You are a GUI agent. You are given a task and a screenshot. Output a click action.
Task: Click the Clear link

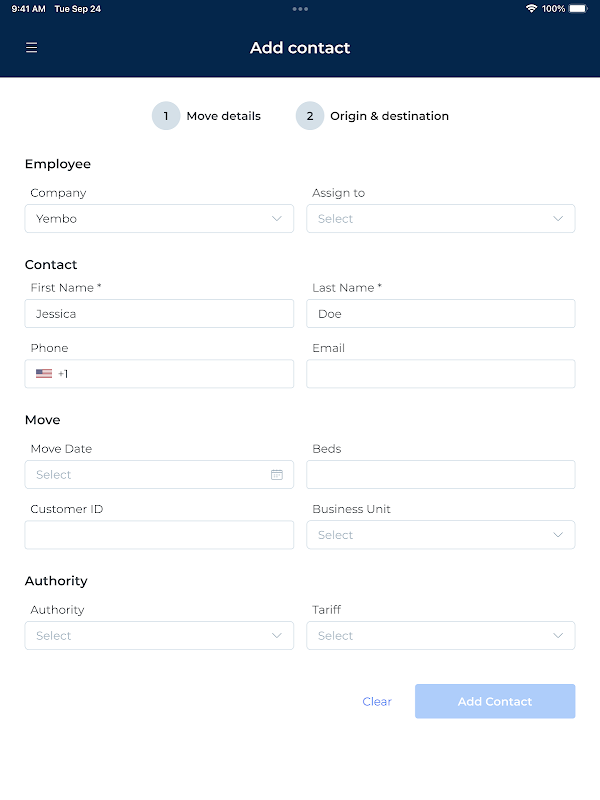click(377, 702)
